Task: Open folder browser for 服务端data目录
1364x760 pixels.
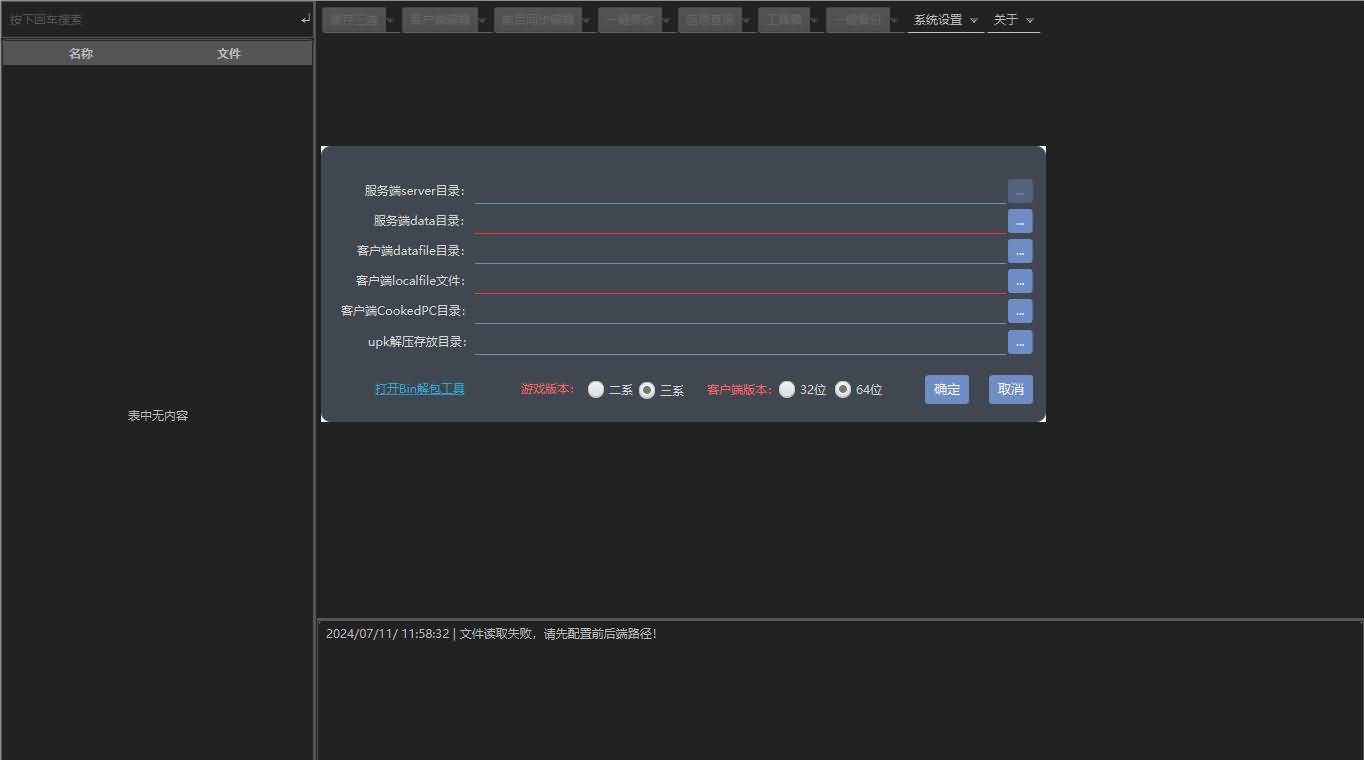Action: coord(1019,220)
